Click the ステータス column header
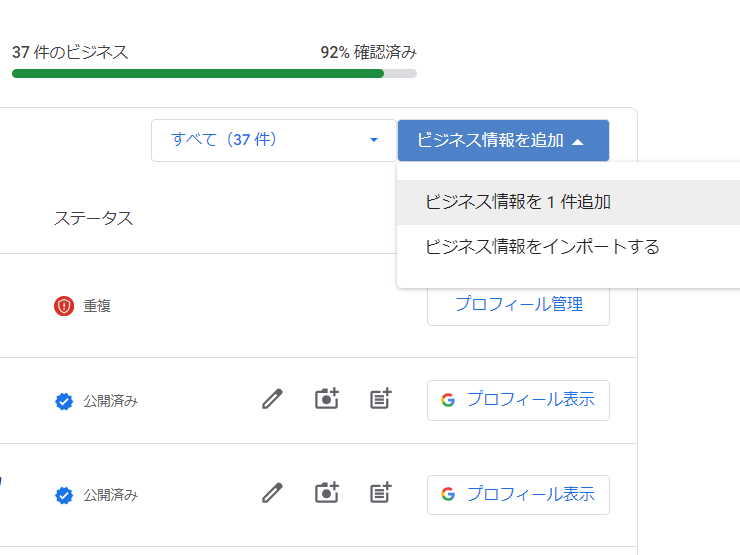This screenshot has width=740, height=555. tap(93, 219)
